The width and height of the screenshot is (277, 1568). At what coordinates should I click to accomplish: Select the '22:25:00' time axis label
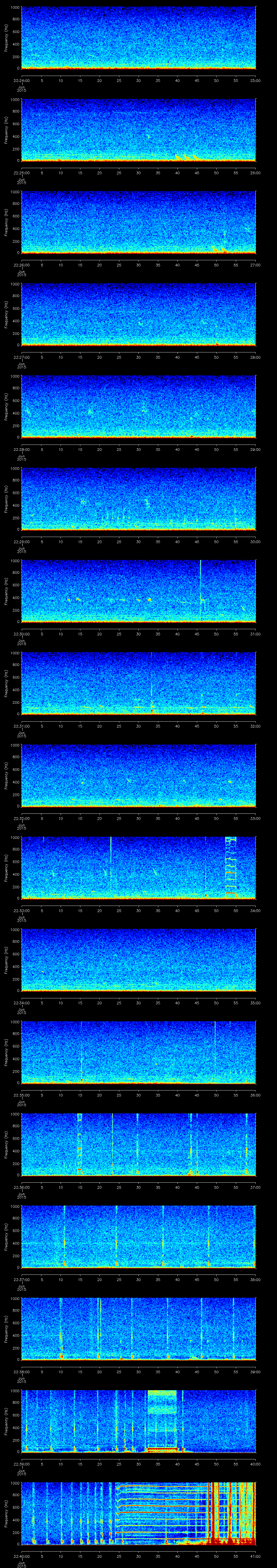(x=22, y=173)
